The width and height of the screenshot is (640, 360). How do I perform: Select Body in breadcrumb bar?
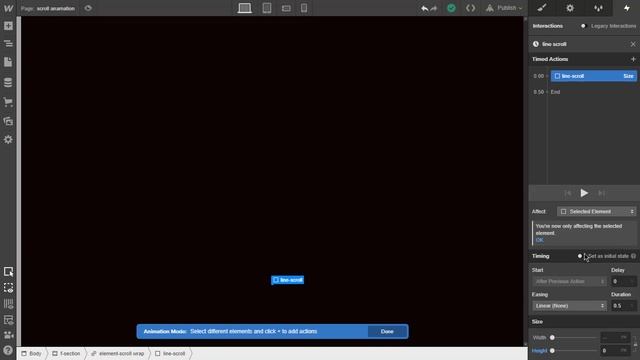click(32, 353)
